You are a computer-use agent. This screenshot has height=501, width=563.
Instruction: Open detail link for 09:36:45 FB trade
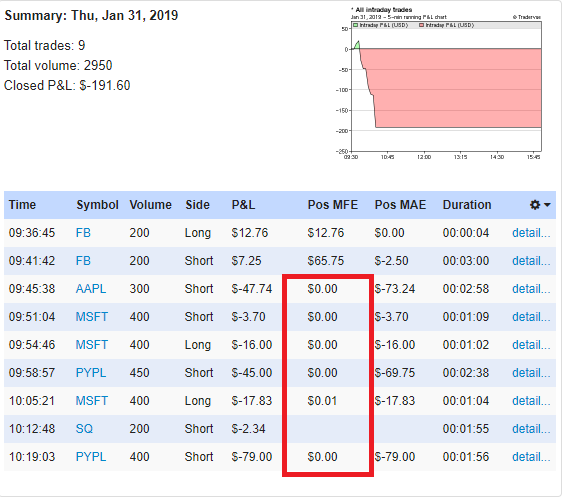click(x=531, y=233)
